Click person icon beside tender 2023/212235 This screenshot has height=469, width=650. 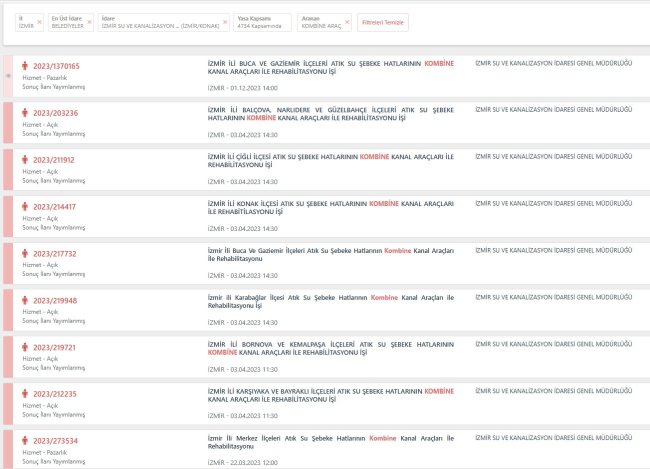25,393
